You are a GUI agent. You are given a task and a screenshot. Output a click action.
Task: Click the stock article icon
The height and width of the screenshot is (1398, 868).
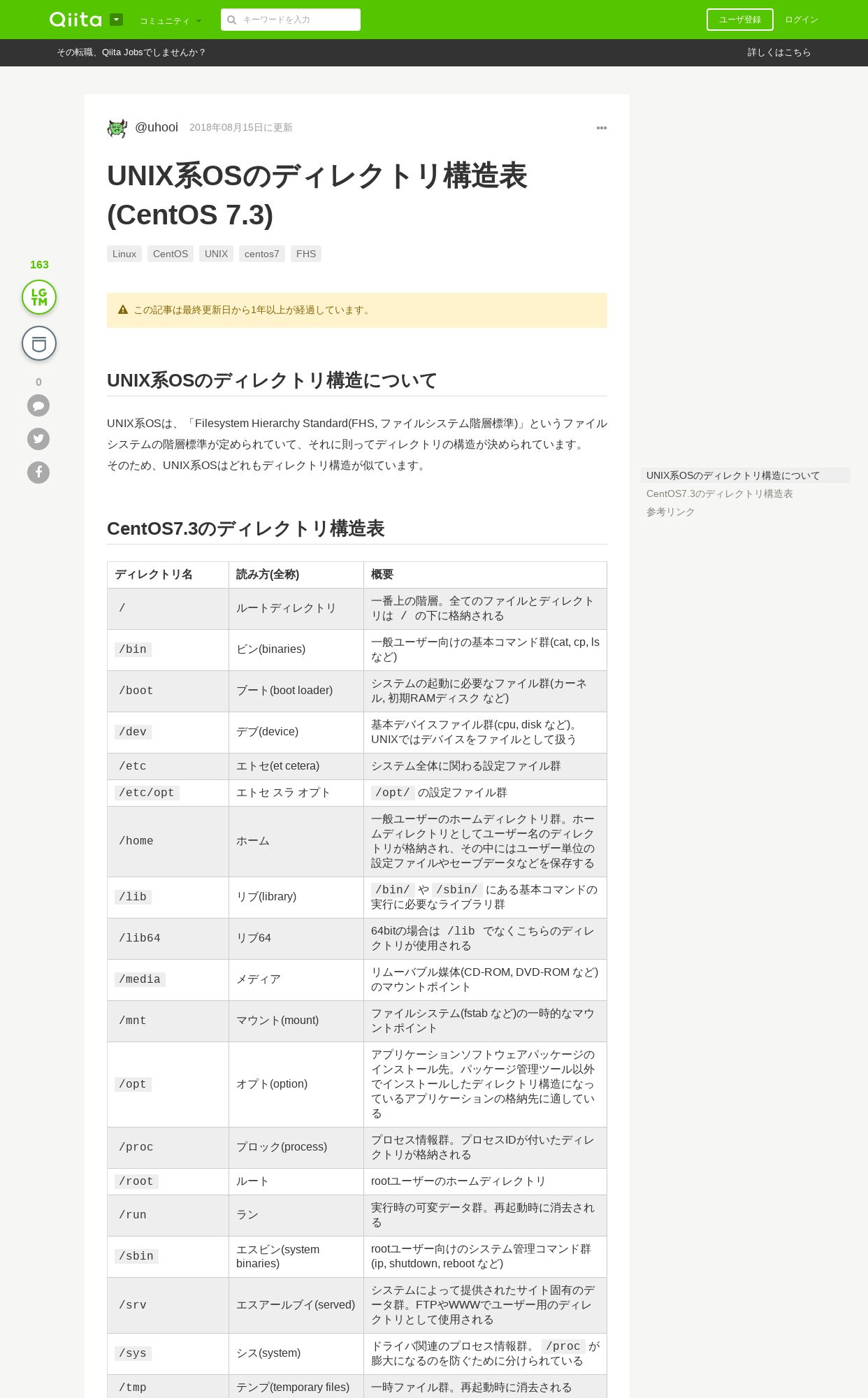click(x=39, y=343)
